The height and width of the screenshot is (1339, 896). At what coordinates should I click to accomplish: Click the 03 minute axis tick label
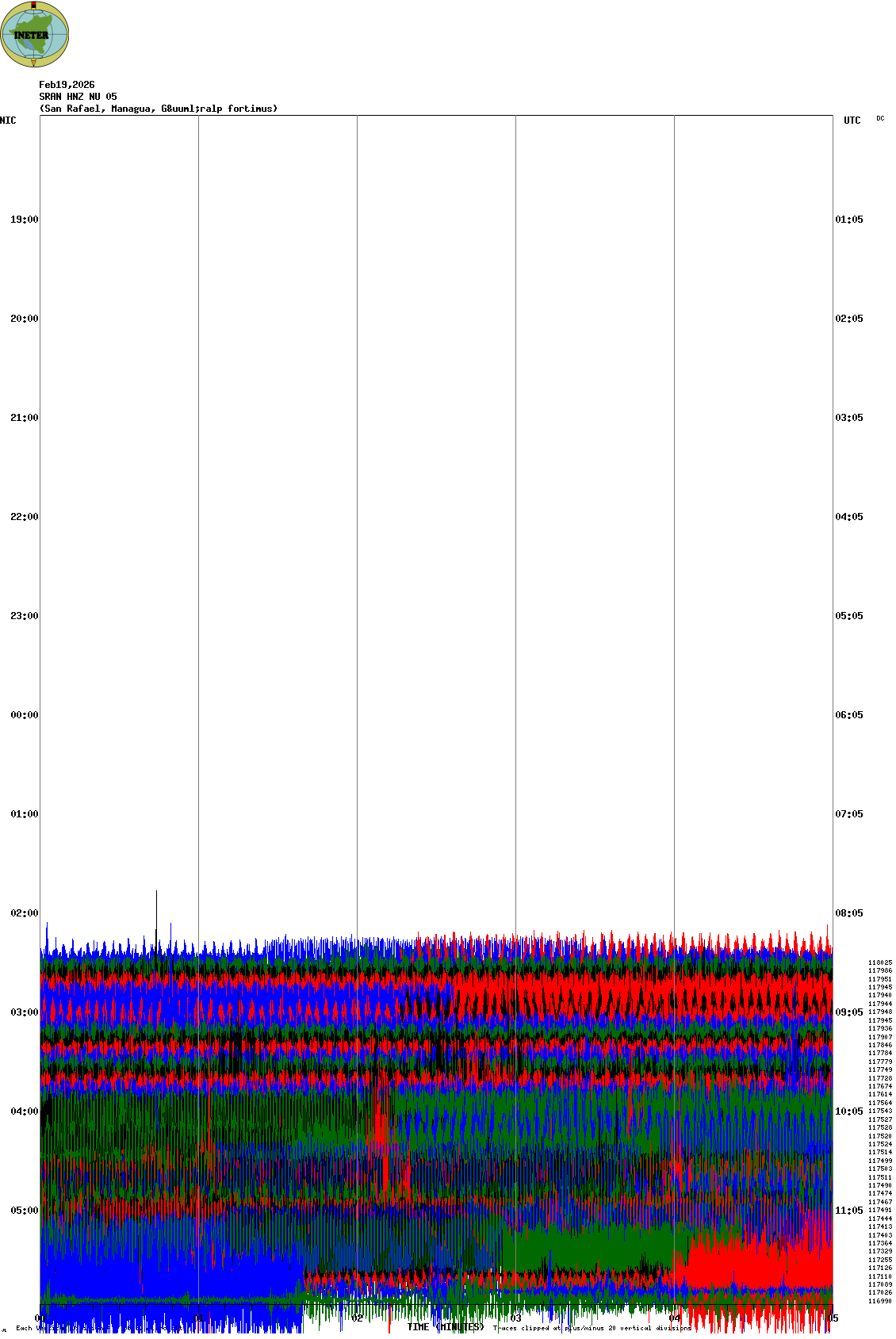point(516,1318)
